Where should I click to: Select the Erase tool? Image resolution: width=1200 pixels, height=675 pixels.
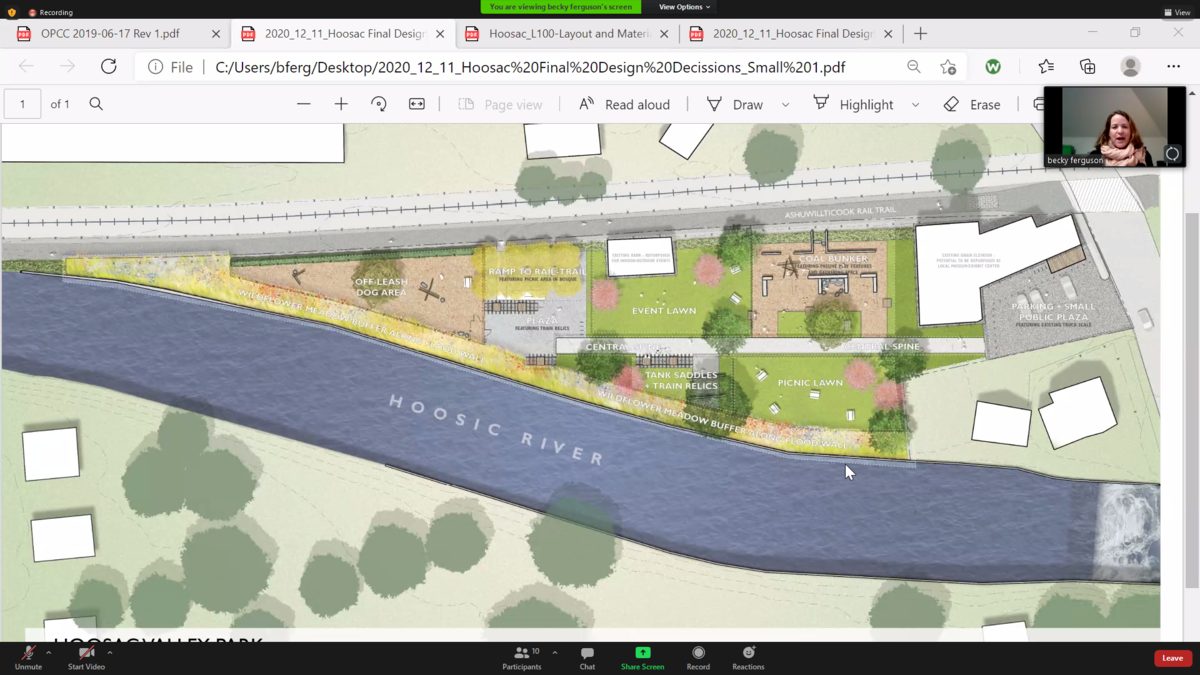tap(972, 104)
